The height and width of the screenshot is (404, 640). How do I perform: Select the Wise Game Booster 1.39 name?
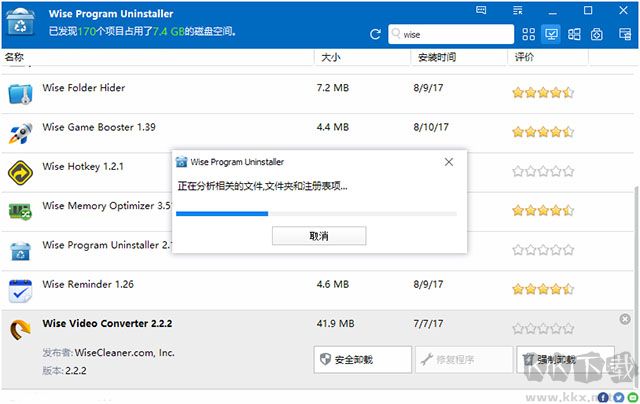pyautogui.click(x=99, y=127)
